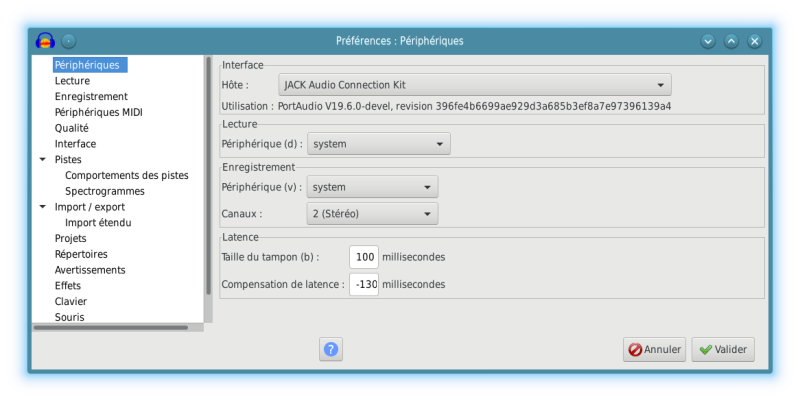Screen dimensions: 800x401
Task: Select Import / export category
Action: 89,207
